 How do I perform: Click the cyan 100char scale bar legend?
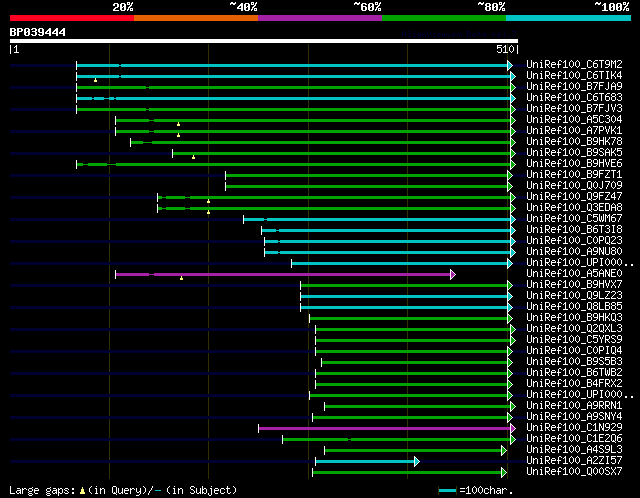447,490
